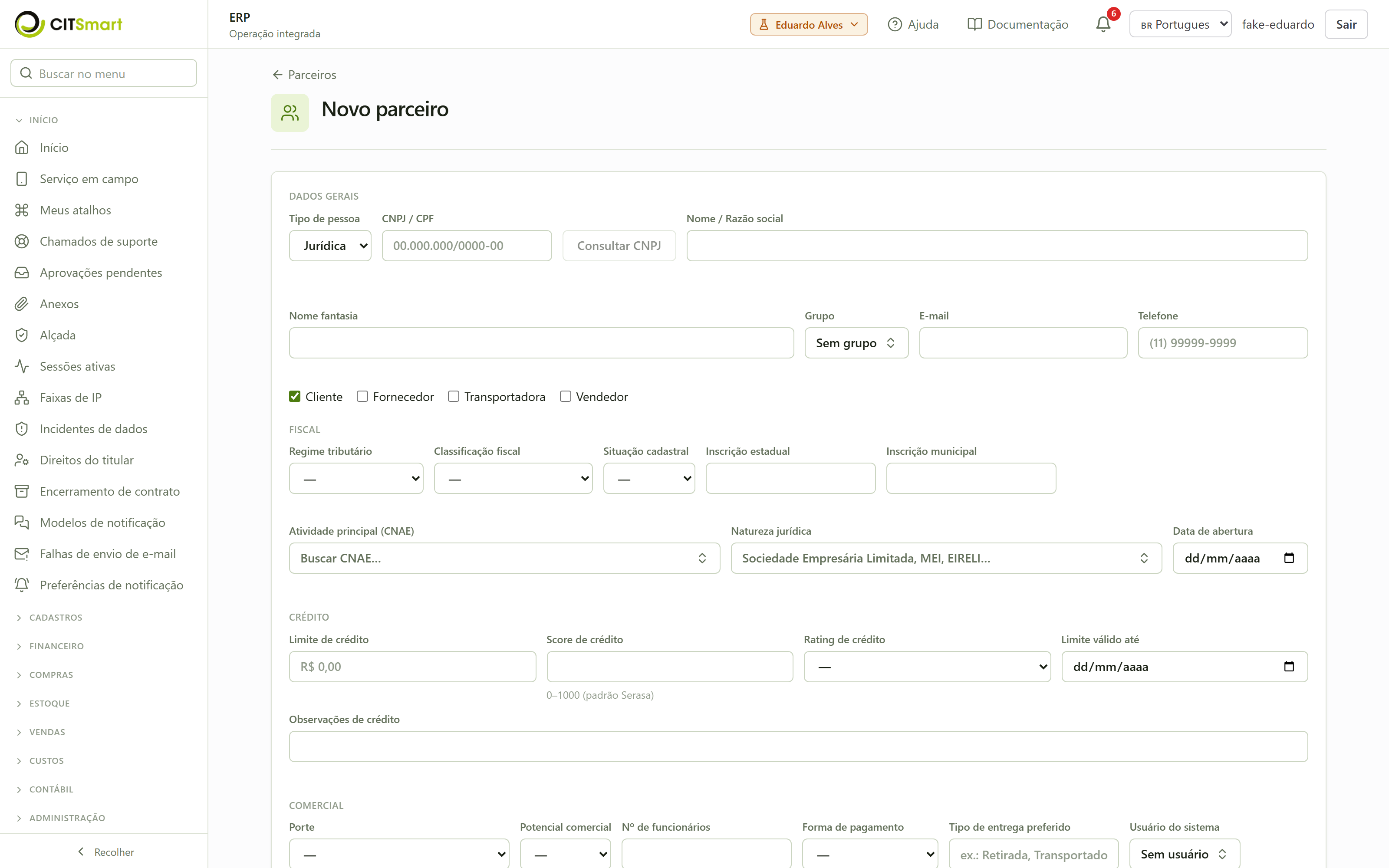Expand the FINANCEIRO menu section
This screenshot has height=868, width=1389.
tap(56, 646)
